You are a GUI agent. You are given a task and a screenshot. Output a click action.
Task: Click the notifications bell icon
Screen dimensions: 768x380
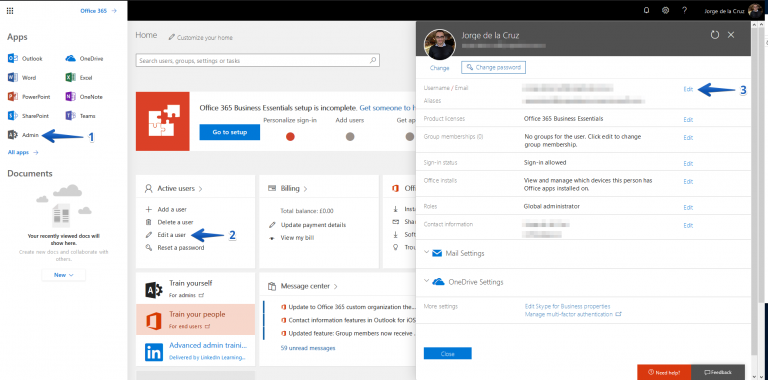tap(647, 10)
